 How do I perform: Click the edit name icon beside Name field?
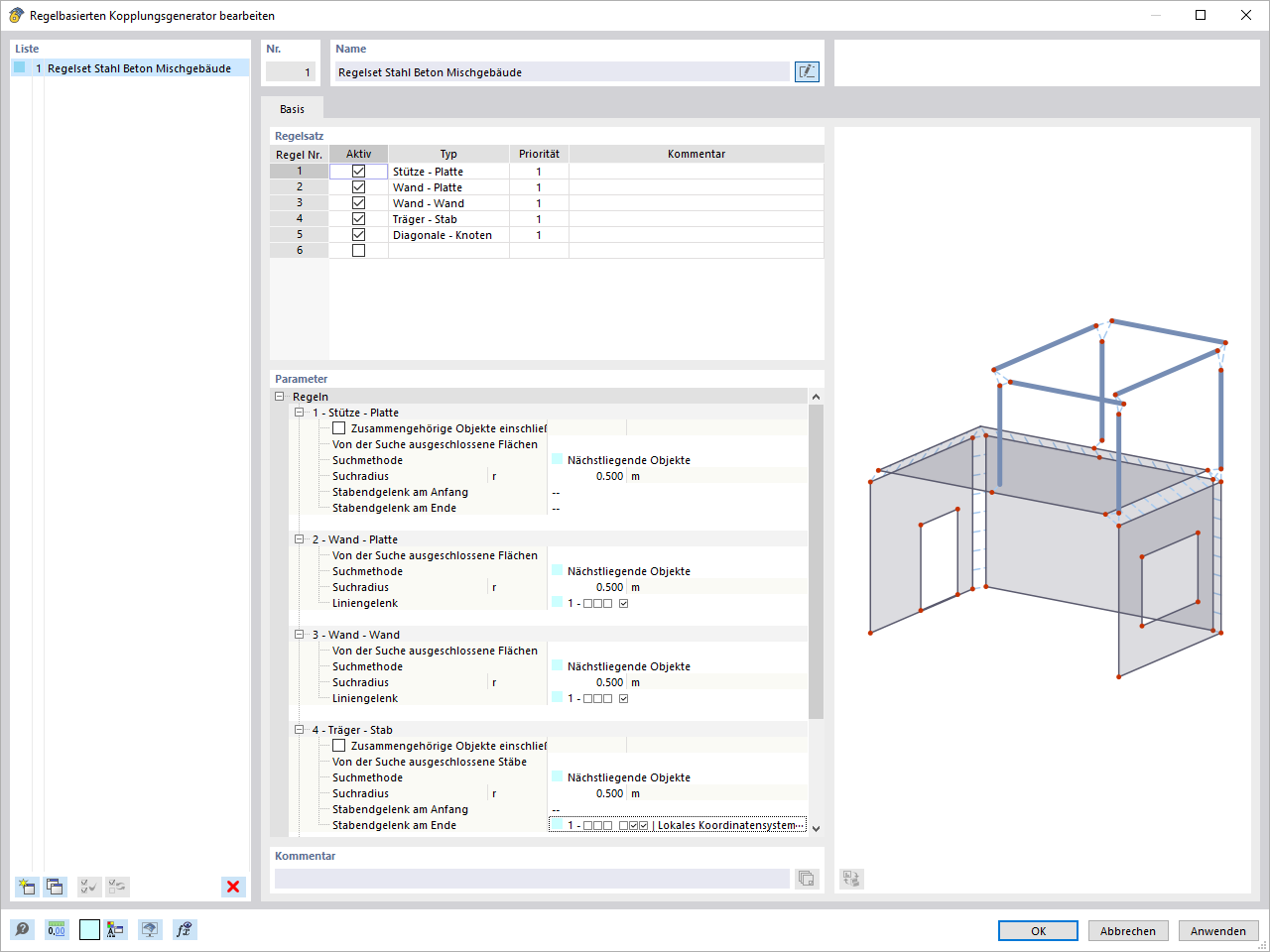coord(807,71)
